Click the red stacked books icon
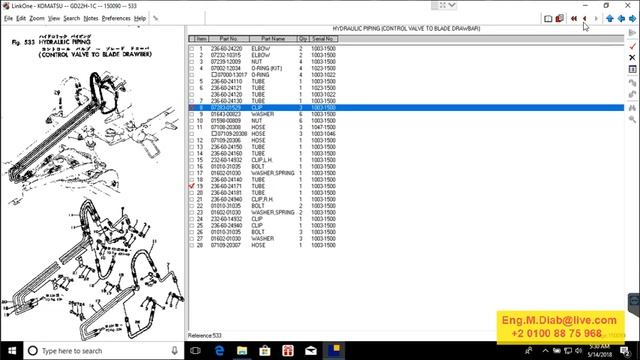 point(560,18)
